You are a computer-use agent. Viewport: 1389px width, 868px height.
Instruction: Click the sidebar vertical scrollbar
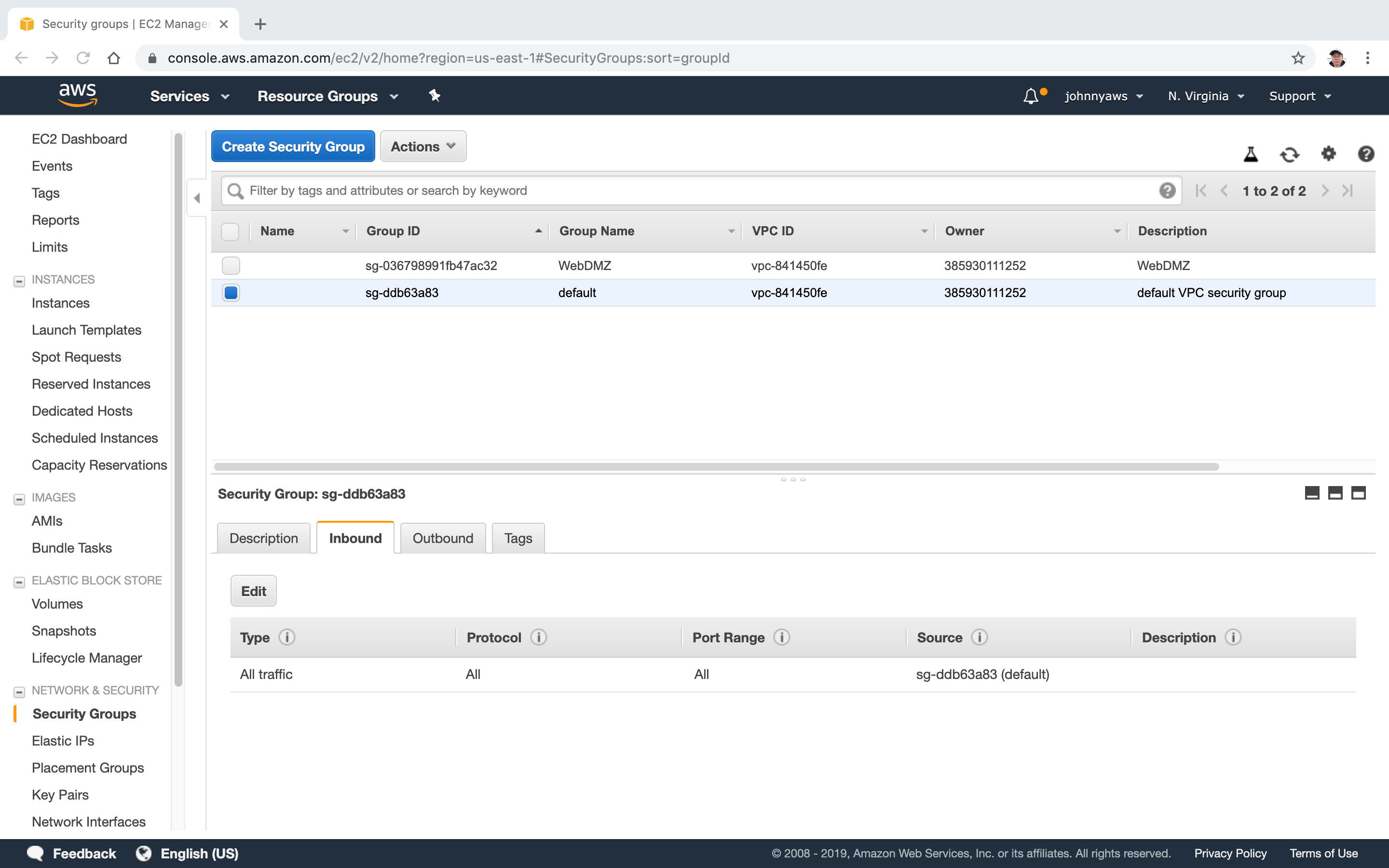[x=178, y=410]
